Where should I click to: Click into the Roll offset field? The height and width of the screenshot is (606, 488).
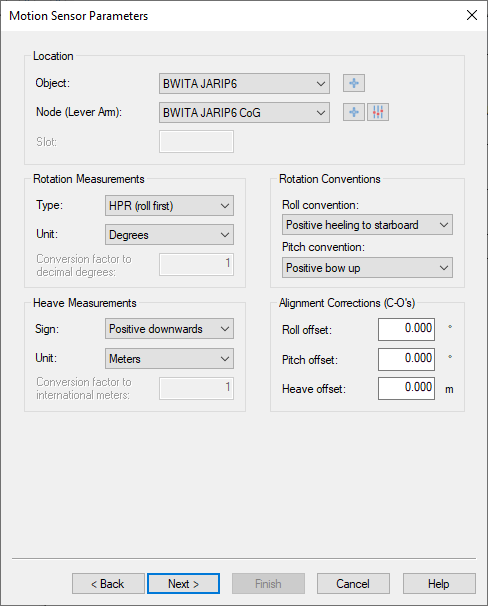[406, 329]
